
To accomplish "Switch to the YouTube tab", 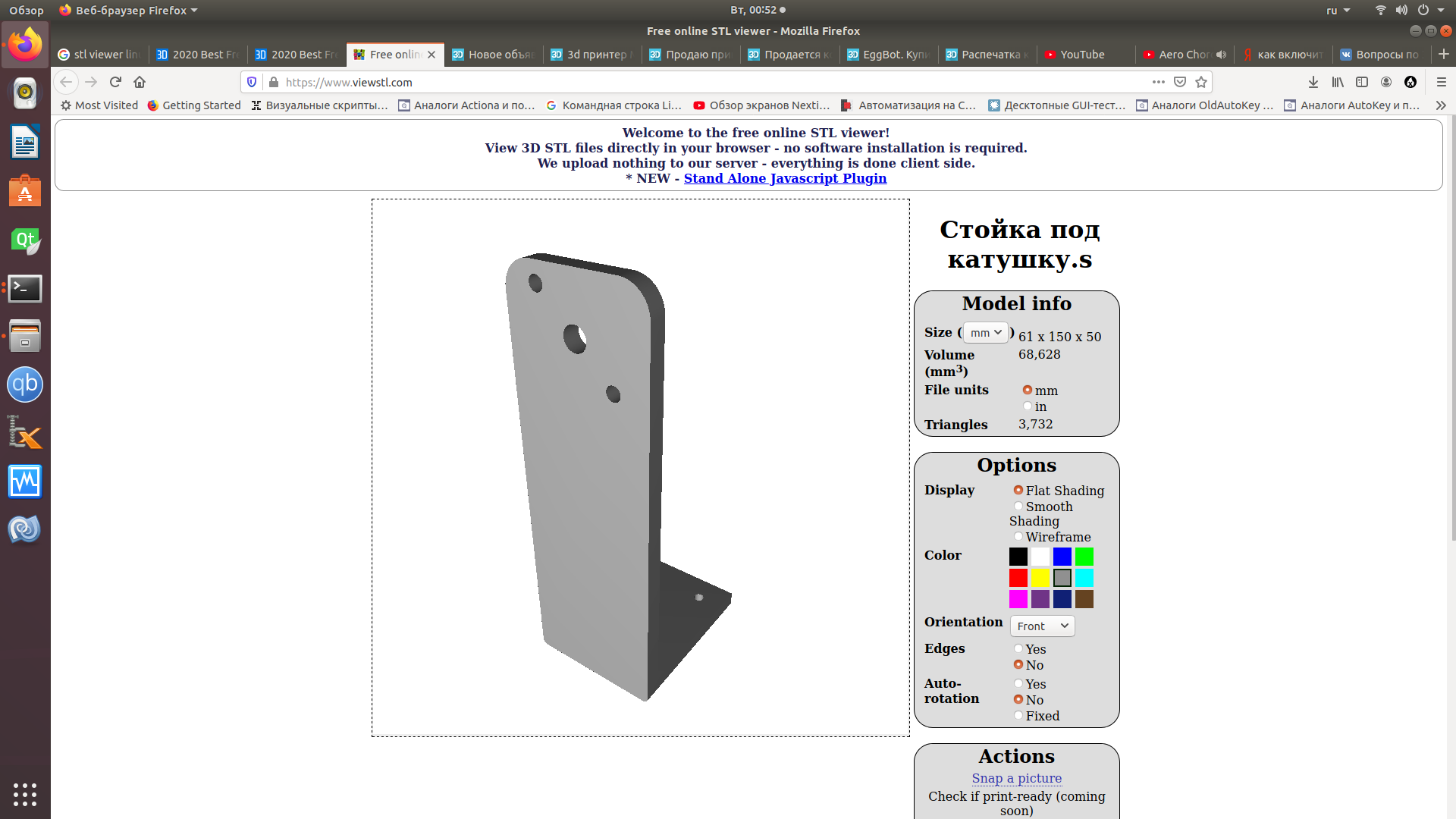I will click(x=1081, y=55).
